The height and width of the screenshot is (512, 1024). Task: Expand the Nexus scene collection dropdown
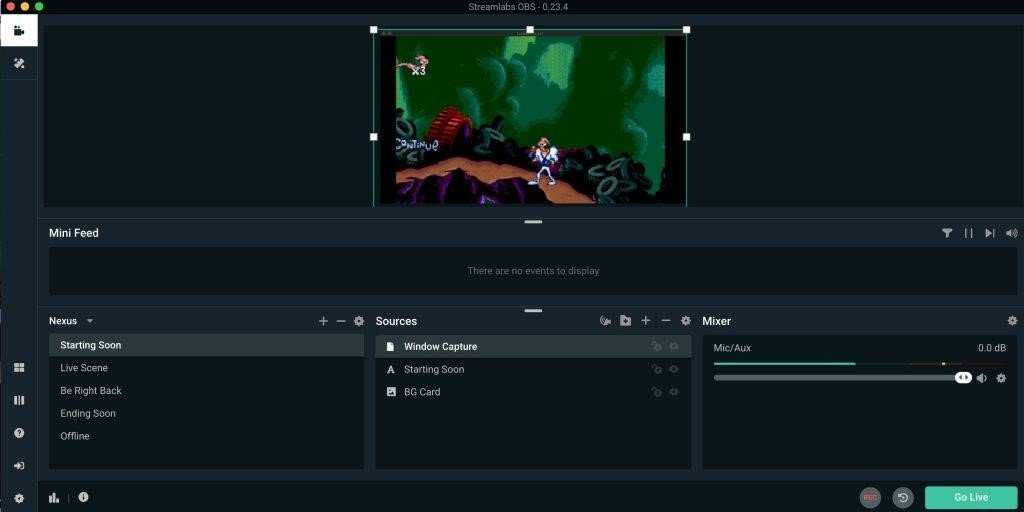(90, 321)
